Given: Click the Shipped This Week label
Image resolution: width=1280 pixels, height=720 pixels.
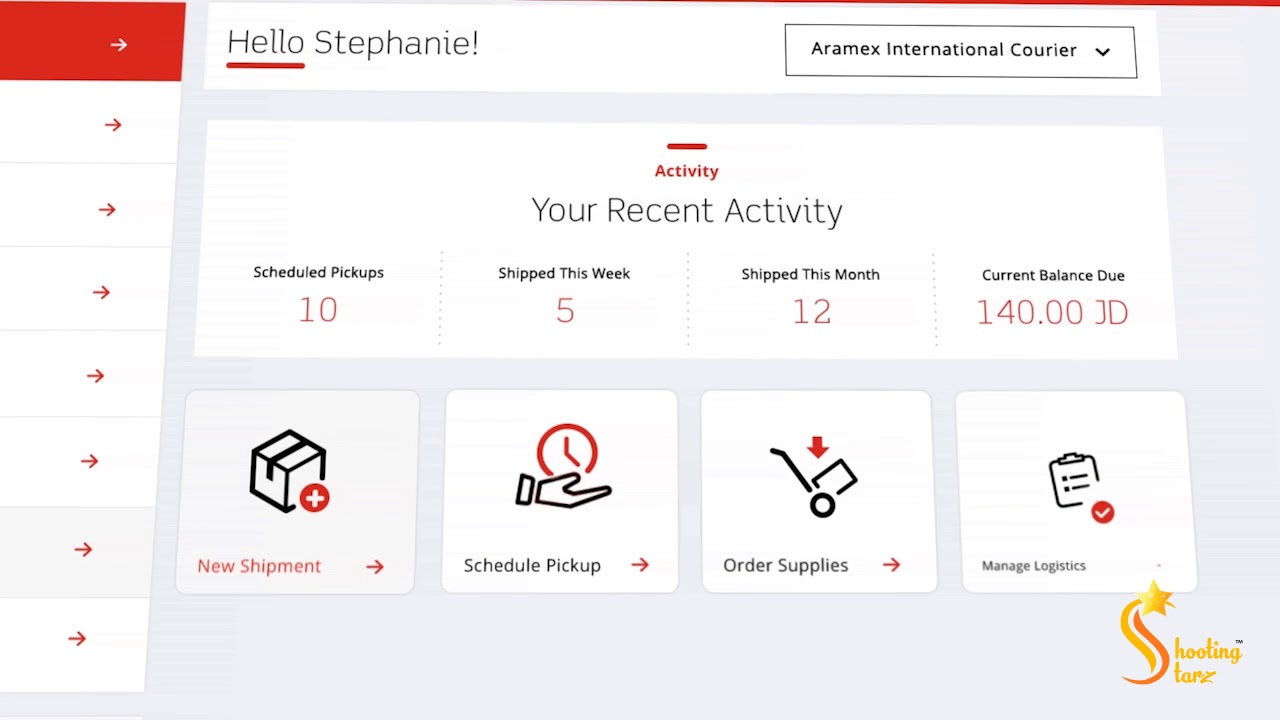Looking at the screenshot, I should click(x=564, y=273).
